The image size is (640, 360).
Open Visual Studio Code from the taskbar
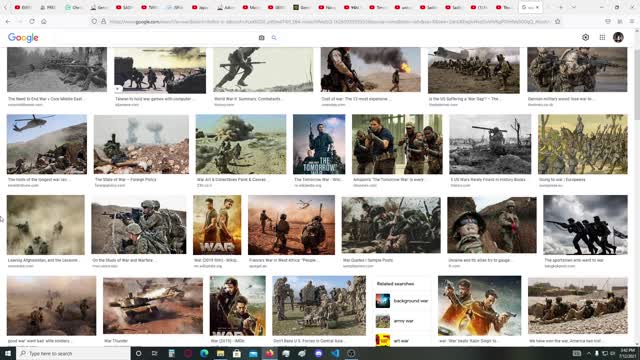point(335,353)
